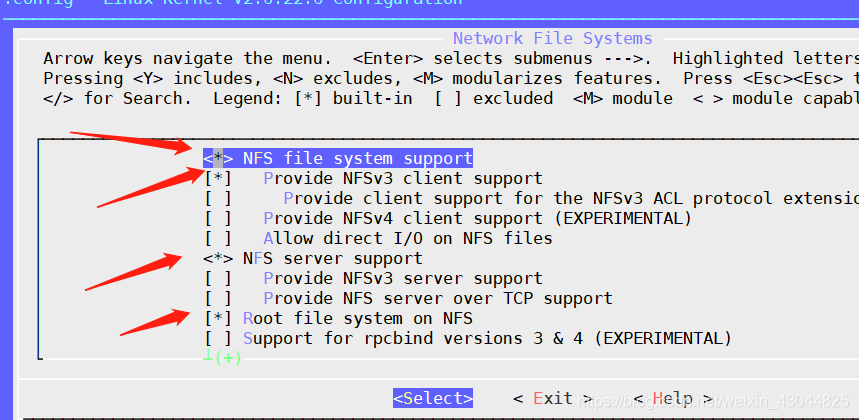
Task: Toggle Root file system on NFS checkbox
Action: (218, 318)
